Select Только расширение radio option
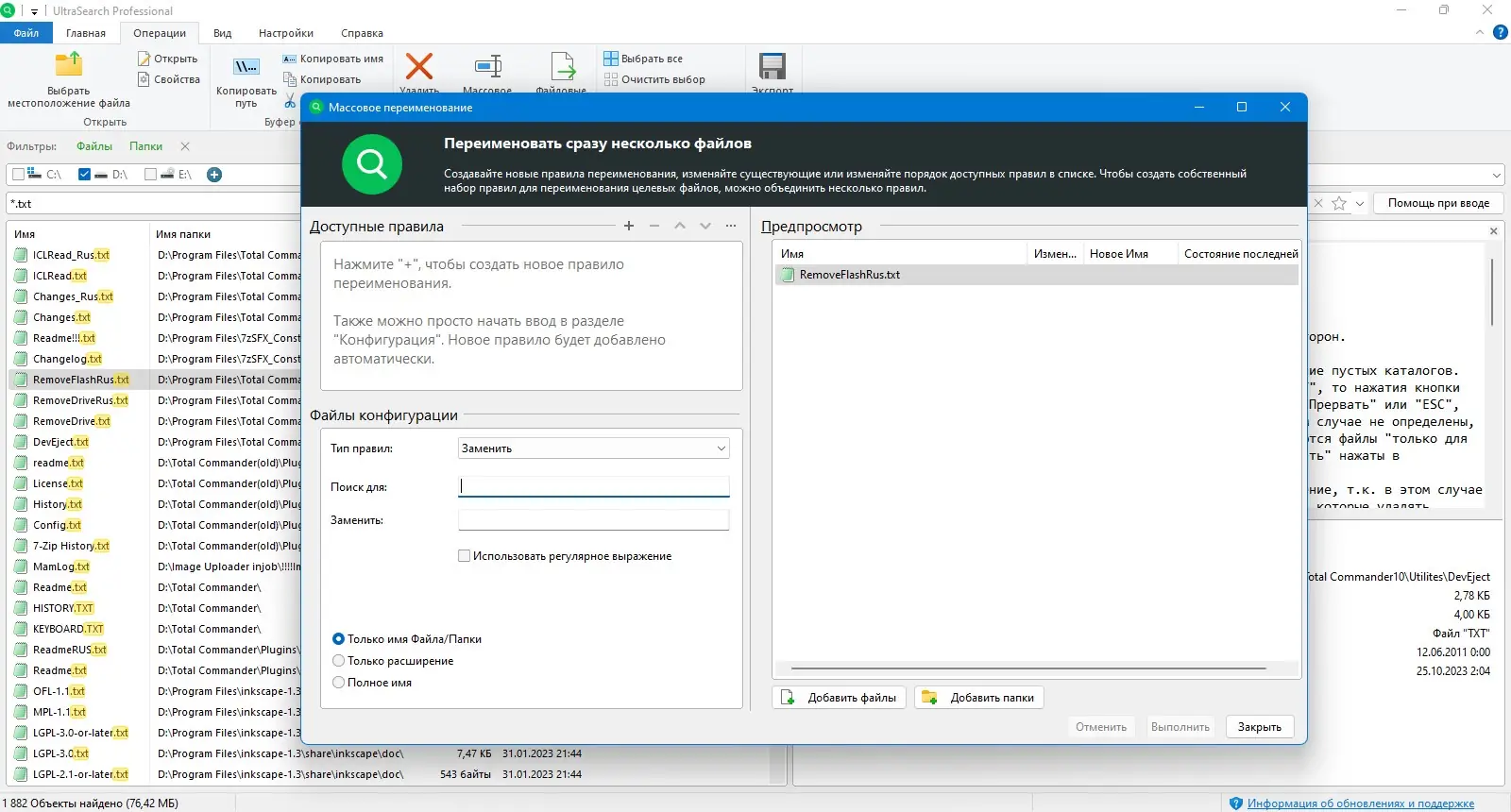1511x812 pixels. [339, 661]
